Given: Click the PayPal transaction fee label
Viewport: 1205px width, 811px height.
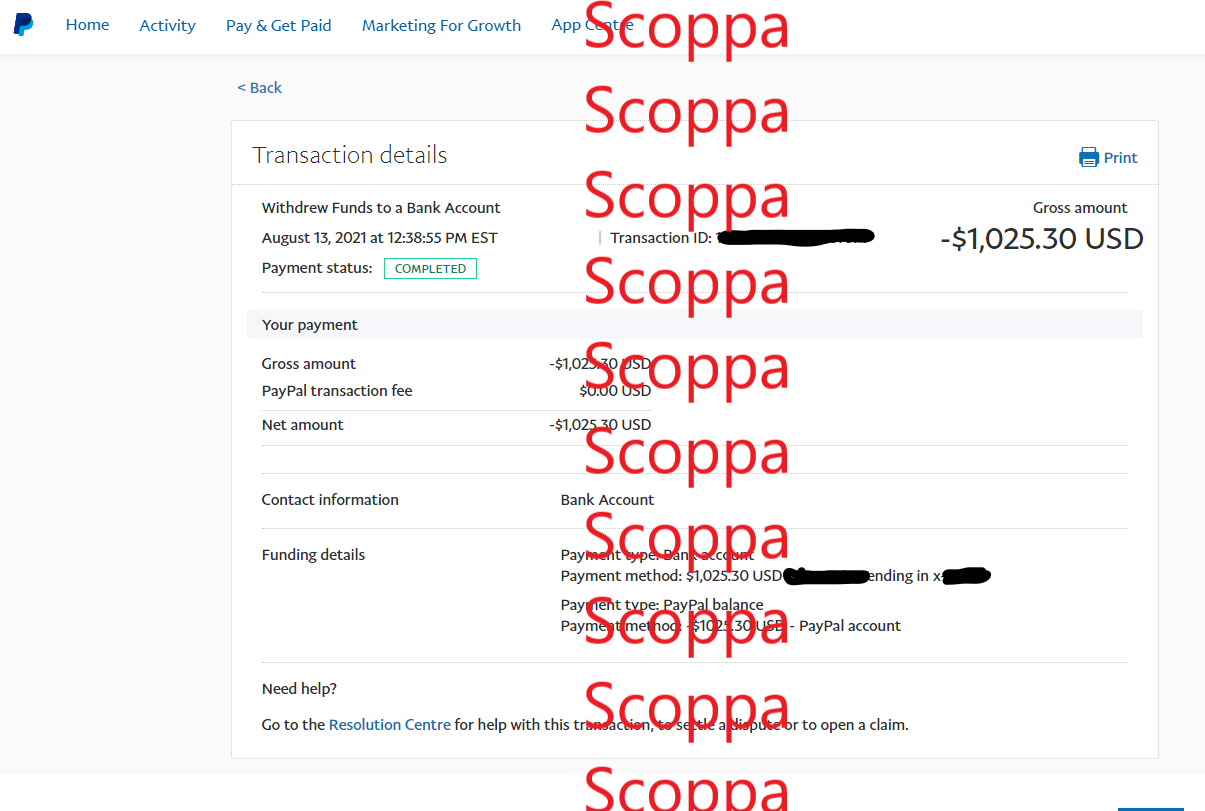Looking at the screenshot, I should (337, 391).
